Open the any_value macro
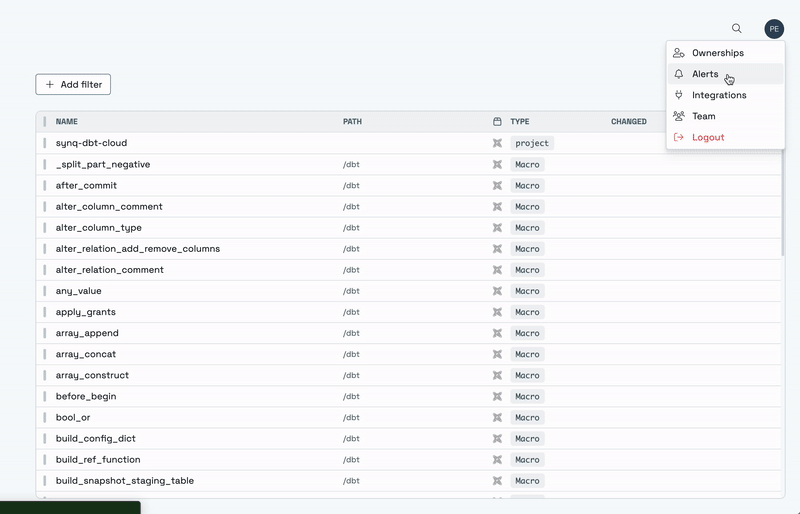 [79, 291]
